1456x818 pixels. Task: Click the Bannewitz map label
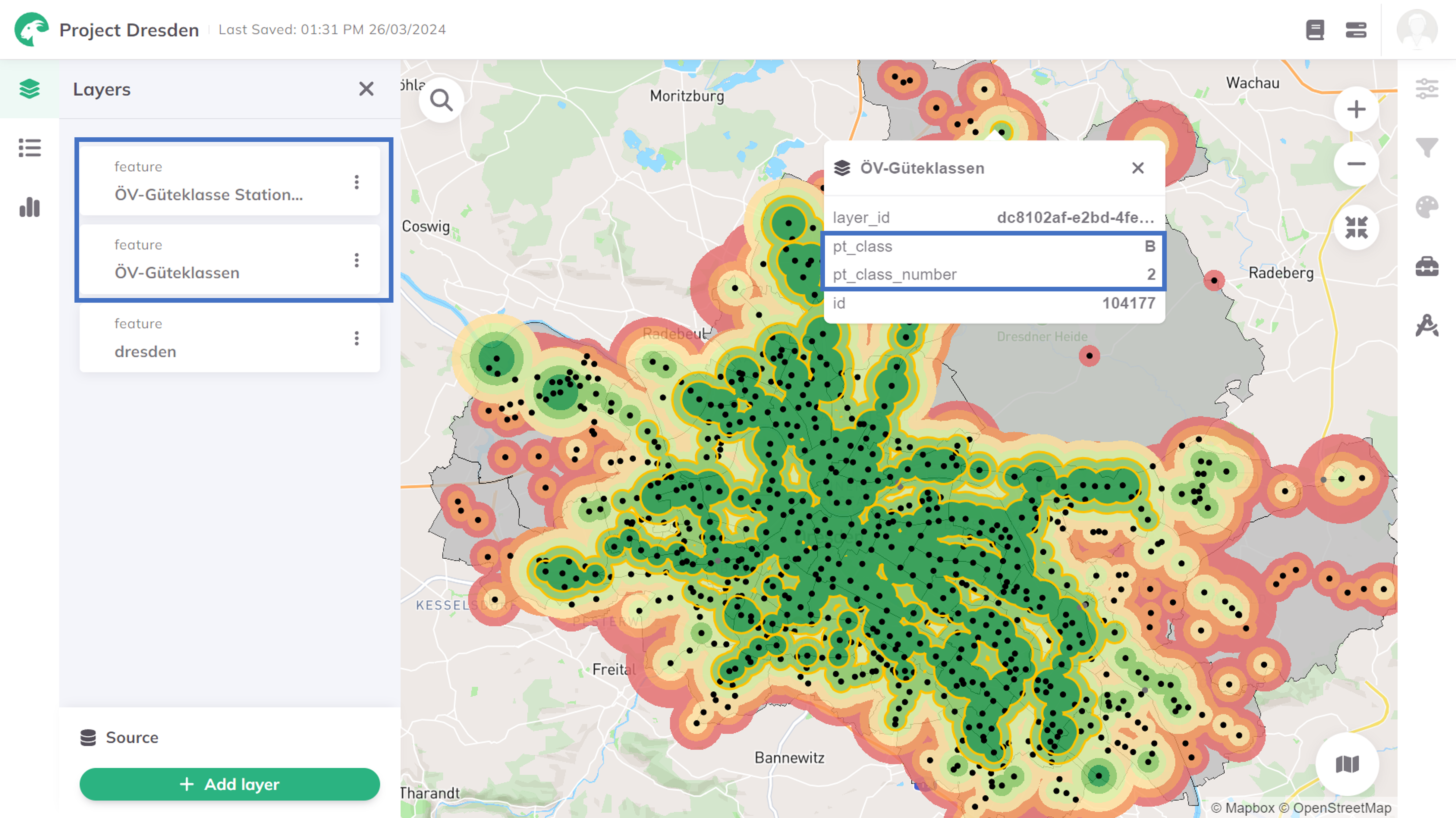click(789, 757)
